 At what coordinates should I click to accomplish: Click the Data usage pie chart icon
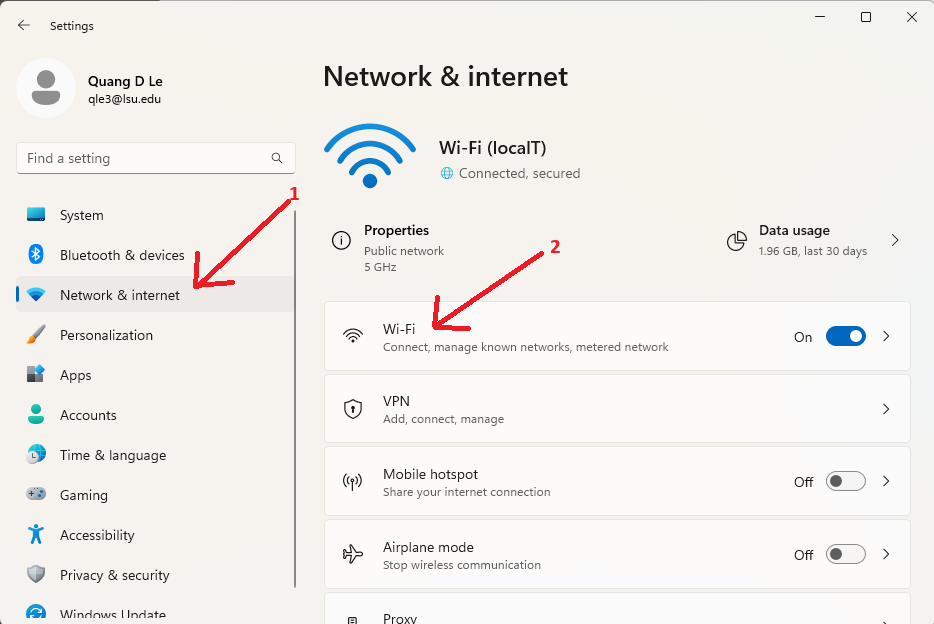coord(737,241)
